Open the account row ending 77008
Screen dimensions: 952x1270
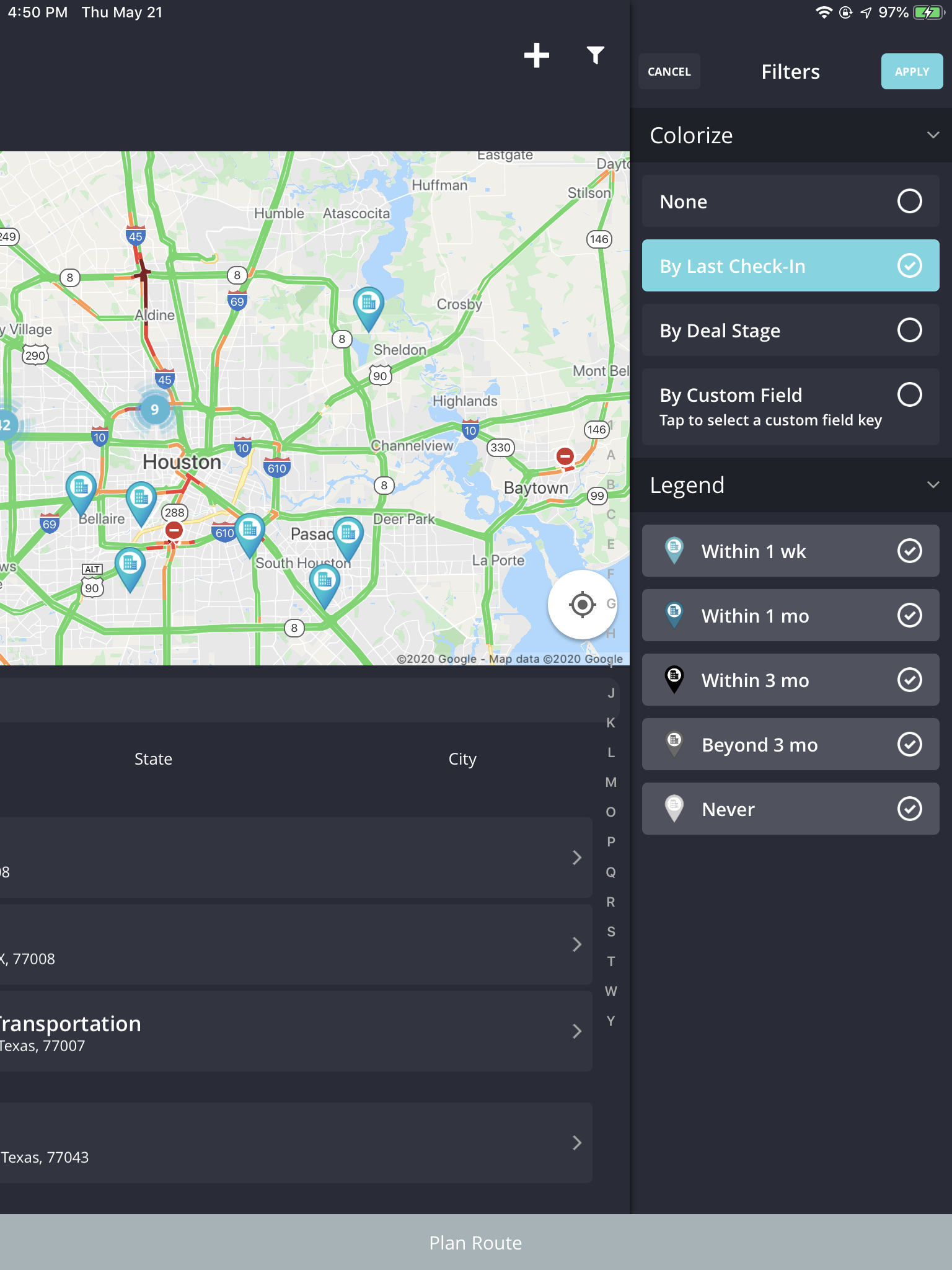[x=296, y=944]
